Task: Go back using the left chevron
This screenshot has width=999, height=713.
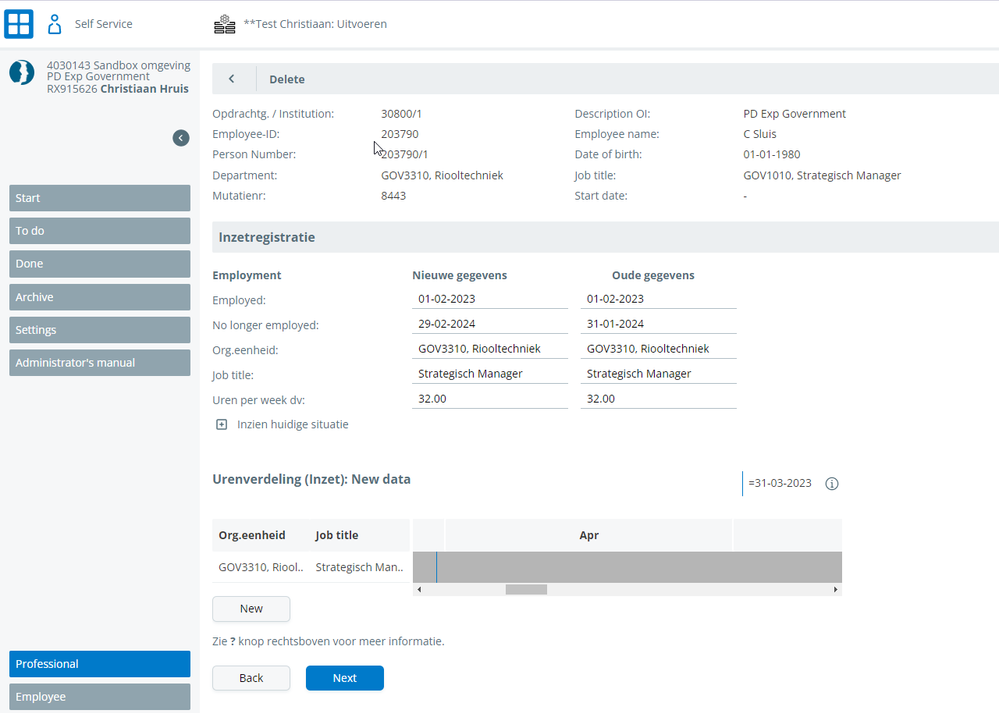Action: (232, 79)
